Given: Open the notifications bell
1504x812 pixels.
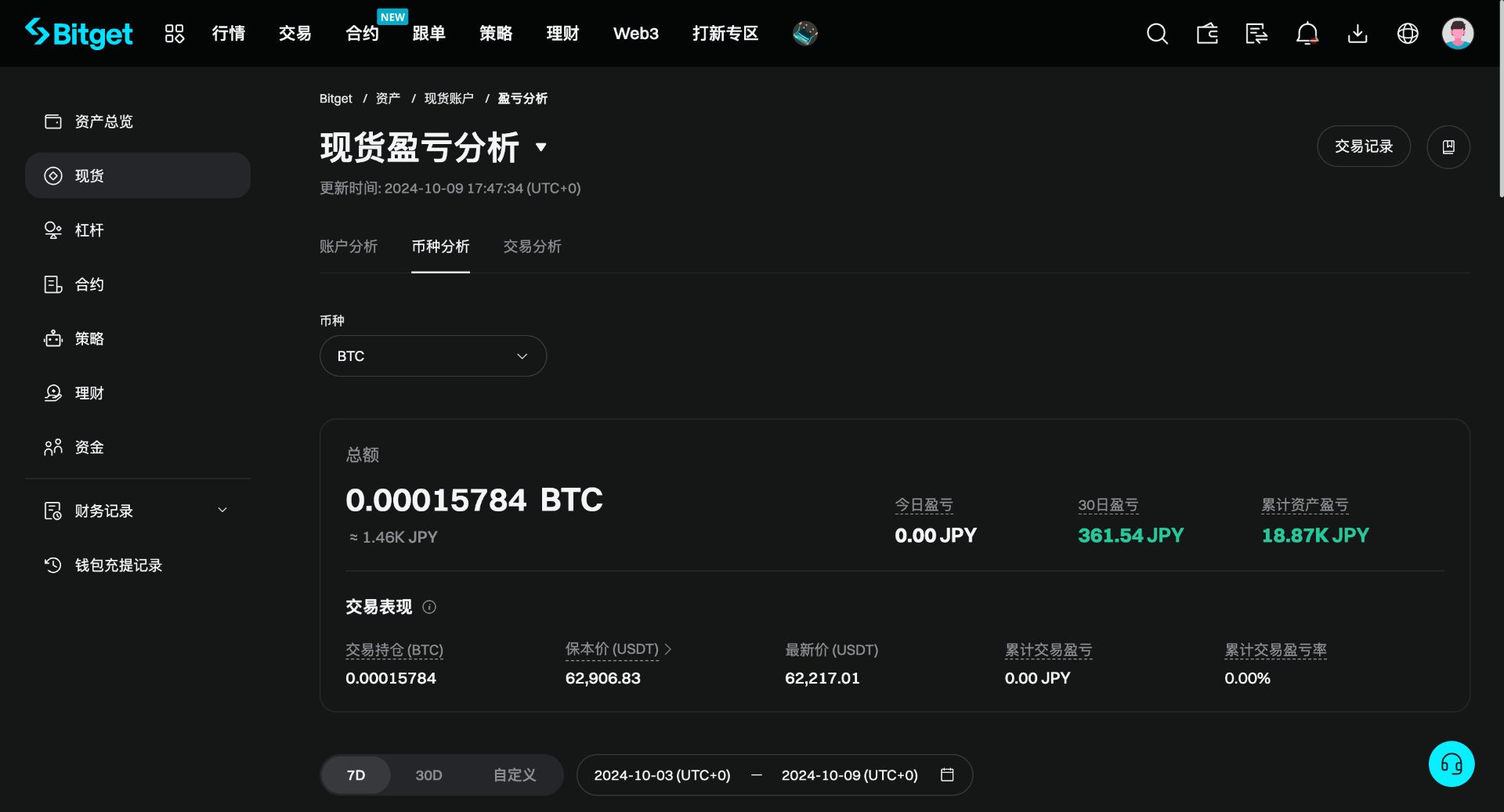Looking at the screenshot, I should [1307, 34].
